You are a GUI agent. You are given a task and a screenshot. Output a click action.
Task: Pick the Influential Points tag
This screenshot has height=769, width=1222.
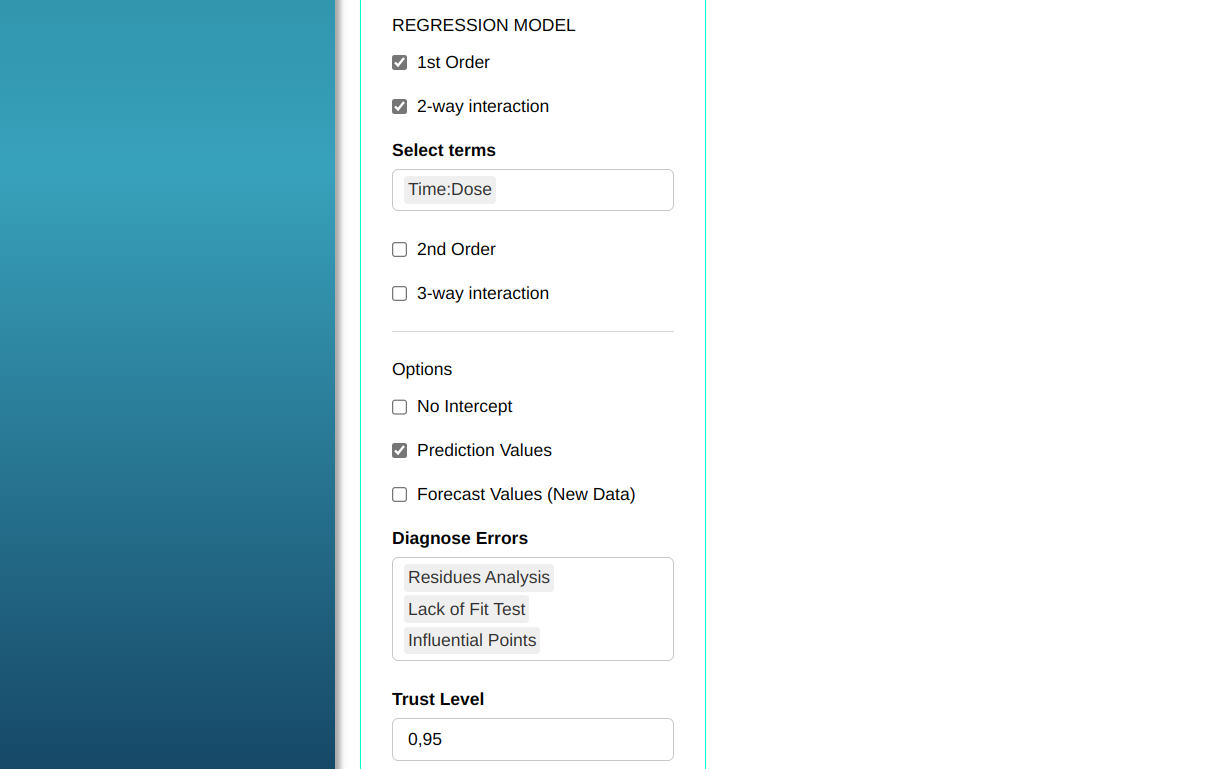click(x=472, y=640)
